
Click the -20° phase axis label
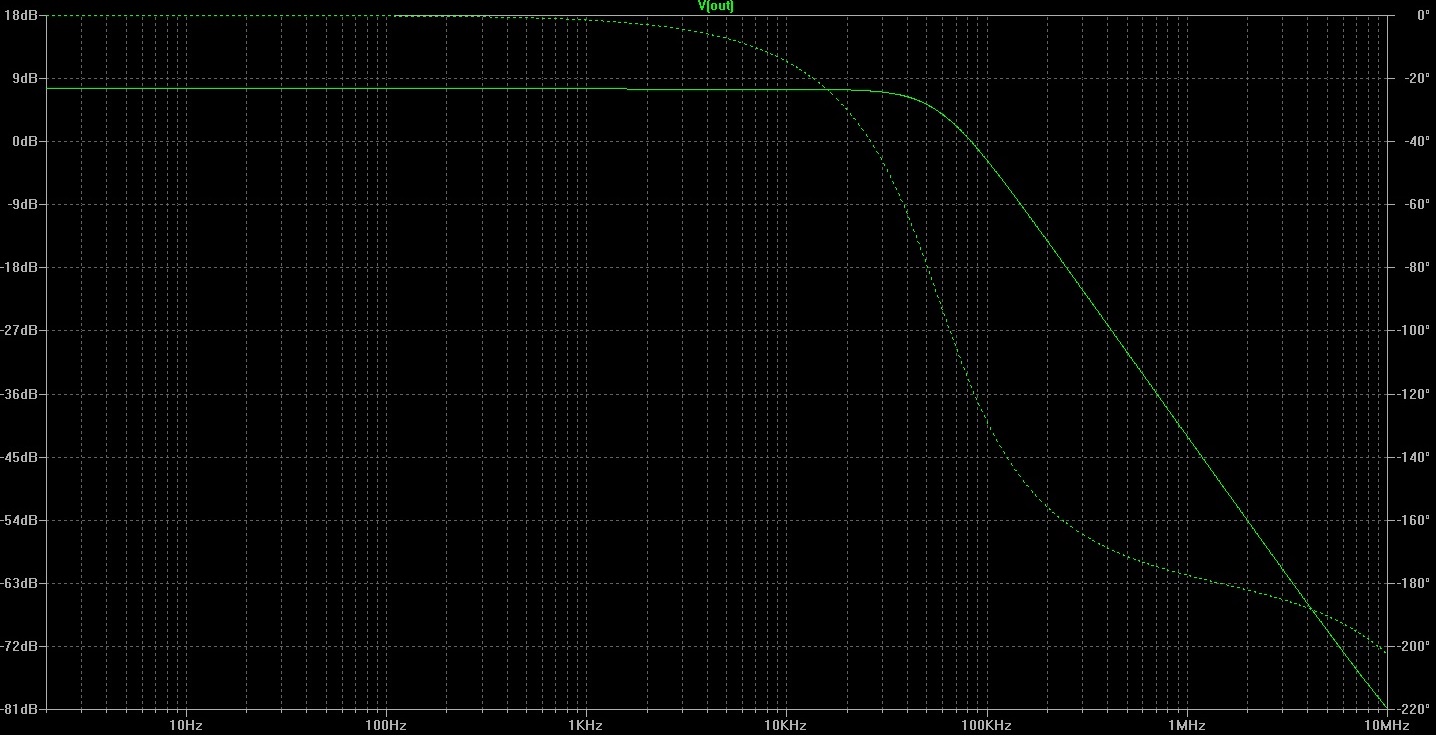click(1416, 78)
